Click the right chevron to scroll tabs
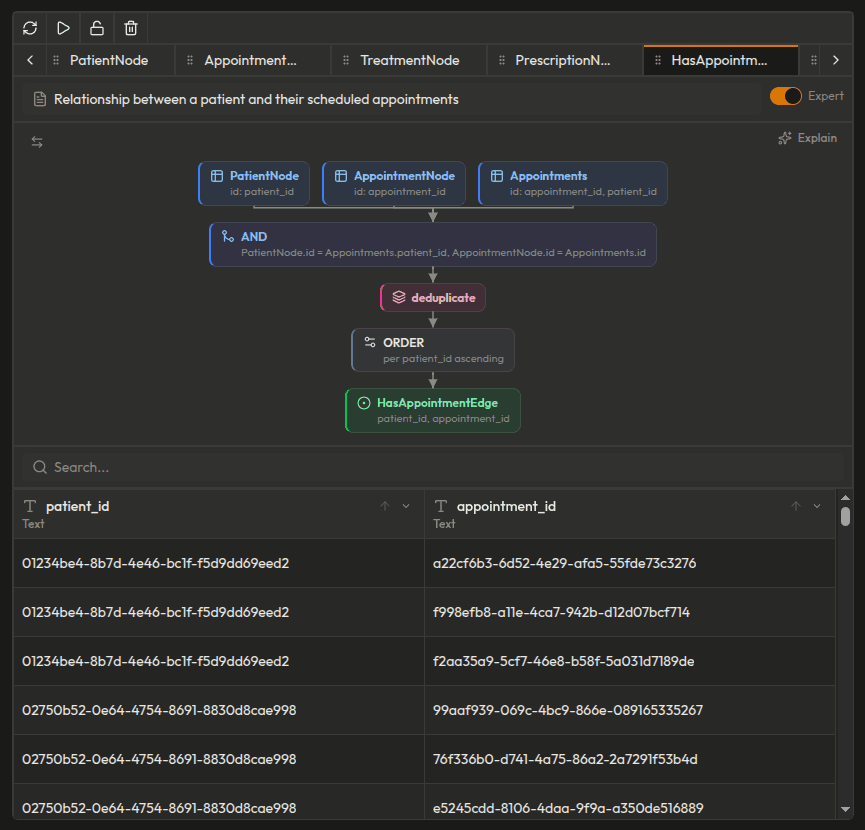 coord(836,59)
